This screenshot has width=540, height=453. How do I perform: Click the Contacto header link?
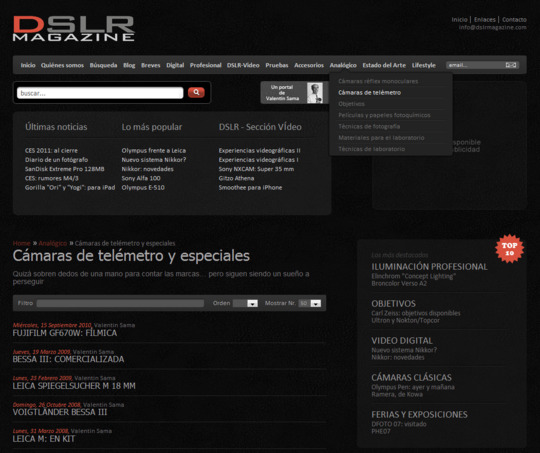coord(514,20)
